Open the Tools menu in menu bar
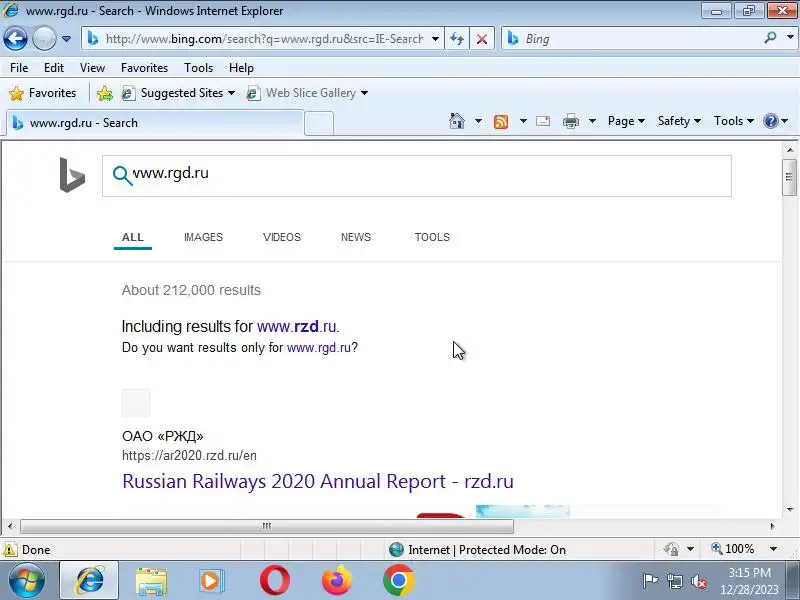The image size is (800, 600). [198, 68]
